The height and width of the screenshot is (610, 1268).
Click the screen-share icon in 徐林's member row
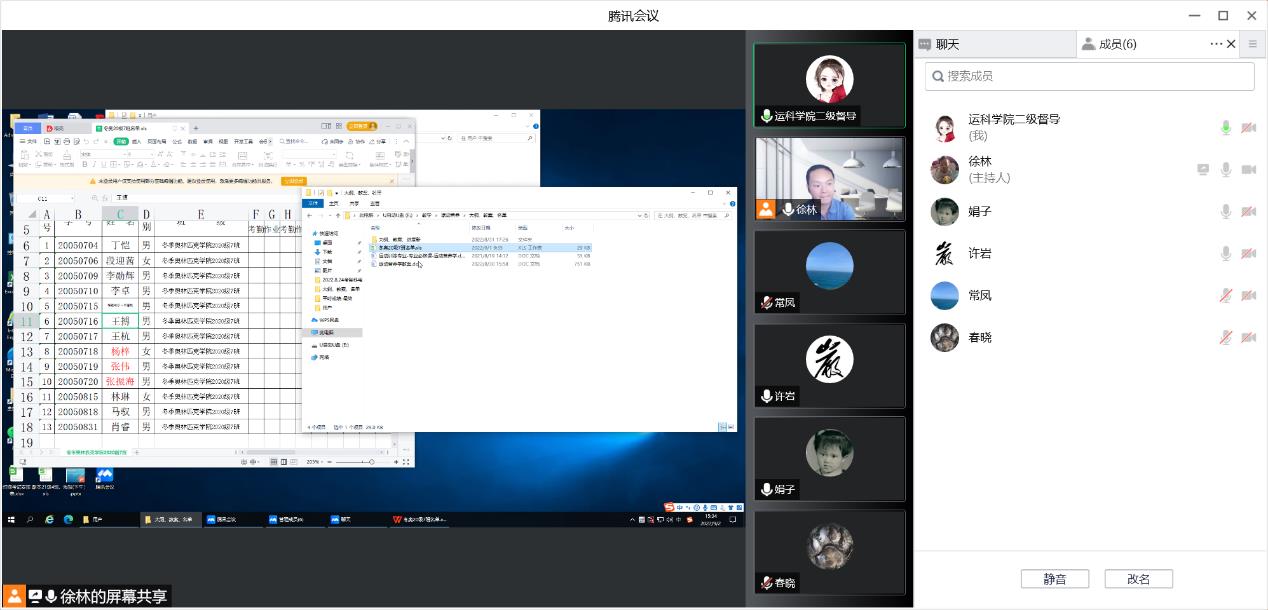click(x=1203, y=170)
